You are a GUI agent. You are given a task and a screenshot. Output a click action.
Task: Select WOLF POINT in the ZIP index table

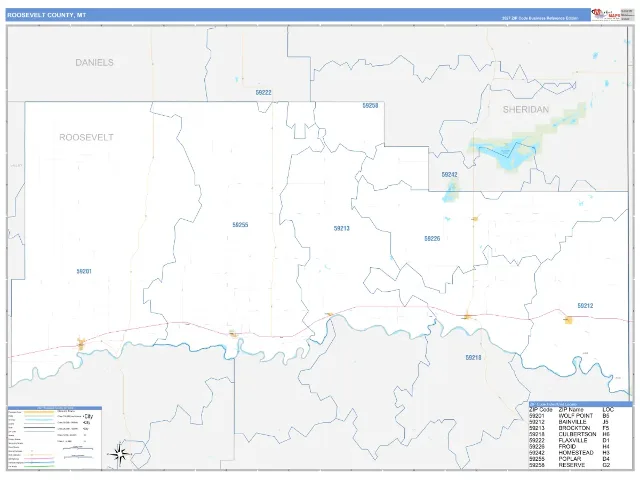pos(576,416)
